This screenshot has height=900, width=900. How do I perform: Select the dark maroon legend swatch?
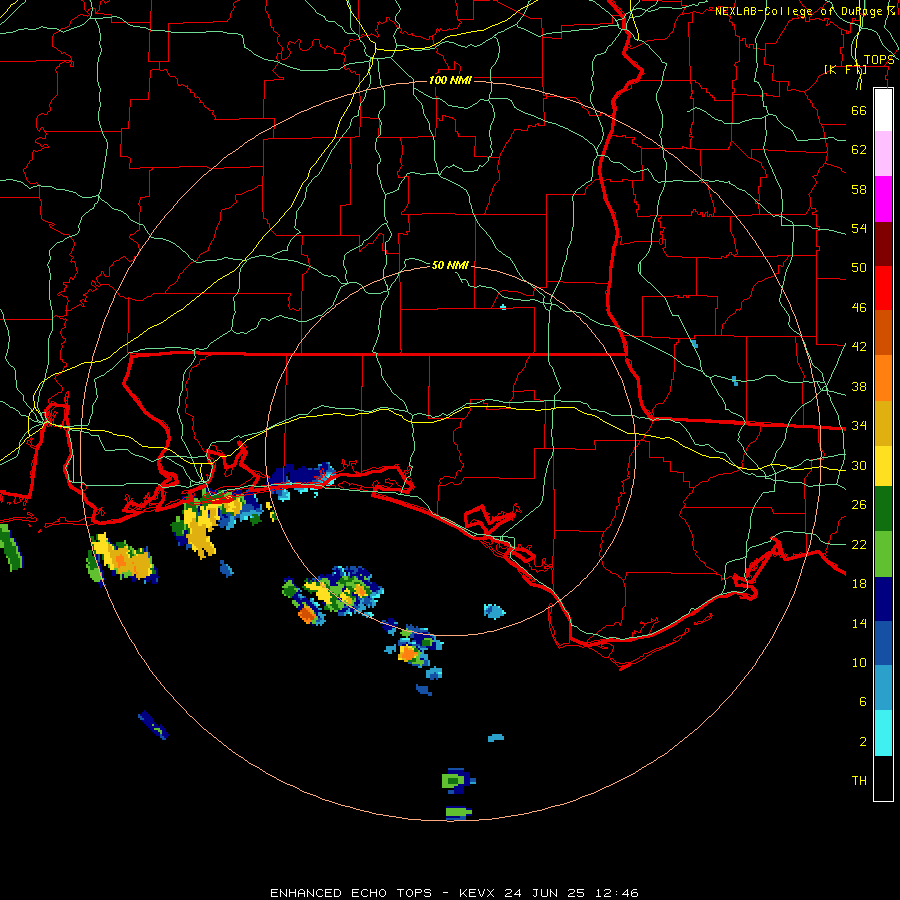tap(883, 244)
